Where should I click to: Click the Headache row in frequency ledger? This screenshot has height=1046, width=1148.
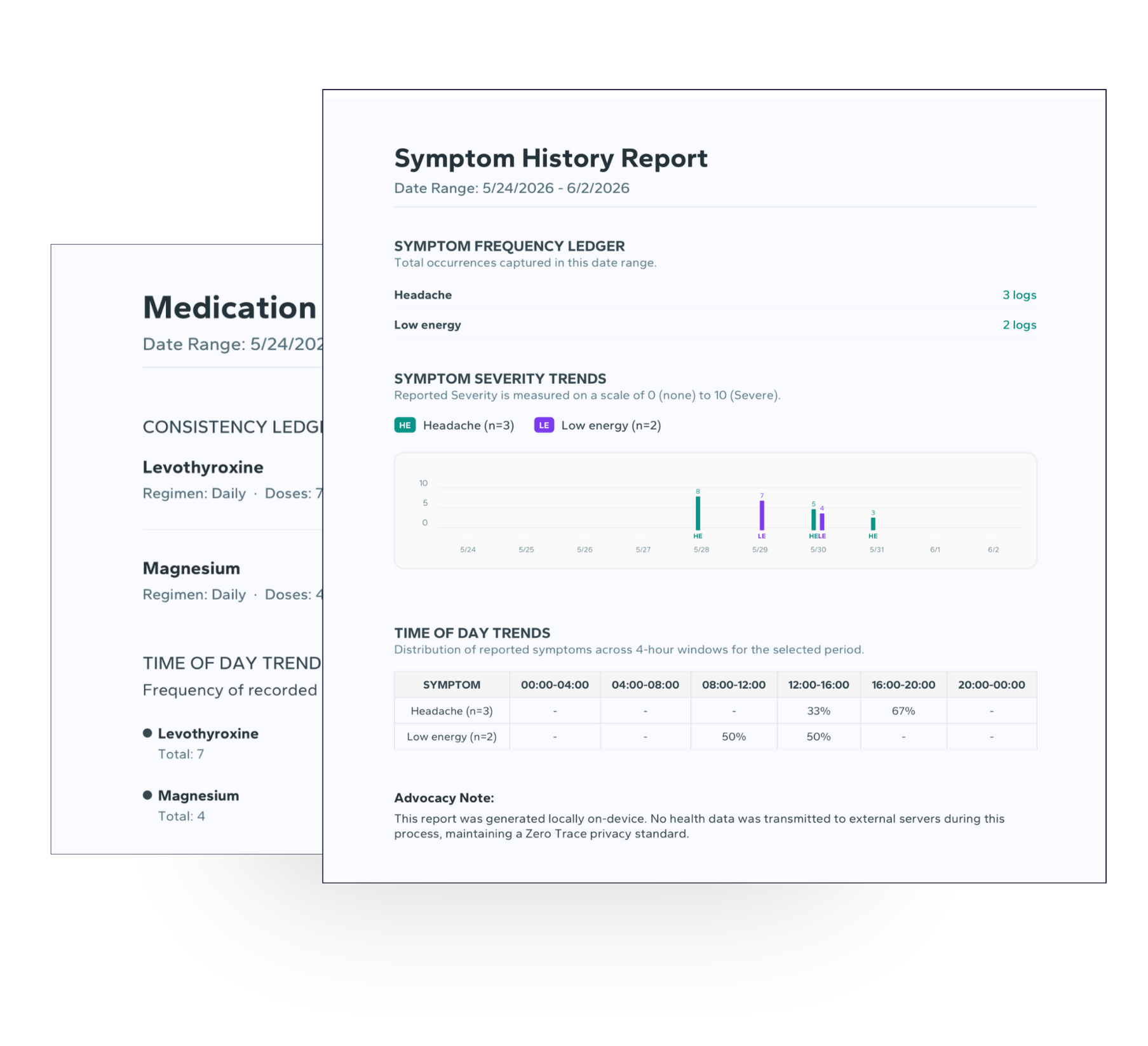[715, 295]
